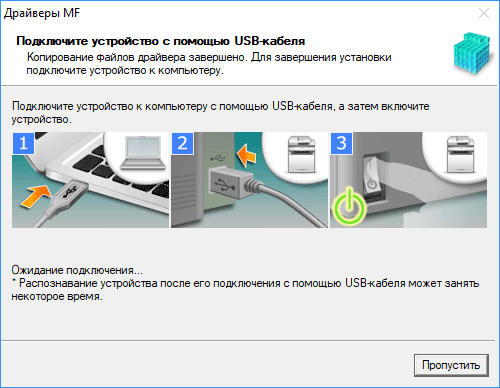Viewport: 500px width, 388px height.
Task: Click the heading Подключите устройство с помощью USB-кабеля
Action: tap(161, 41)
